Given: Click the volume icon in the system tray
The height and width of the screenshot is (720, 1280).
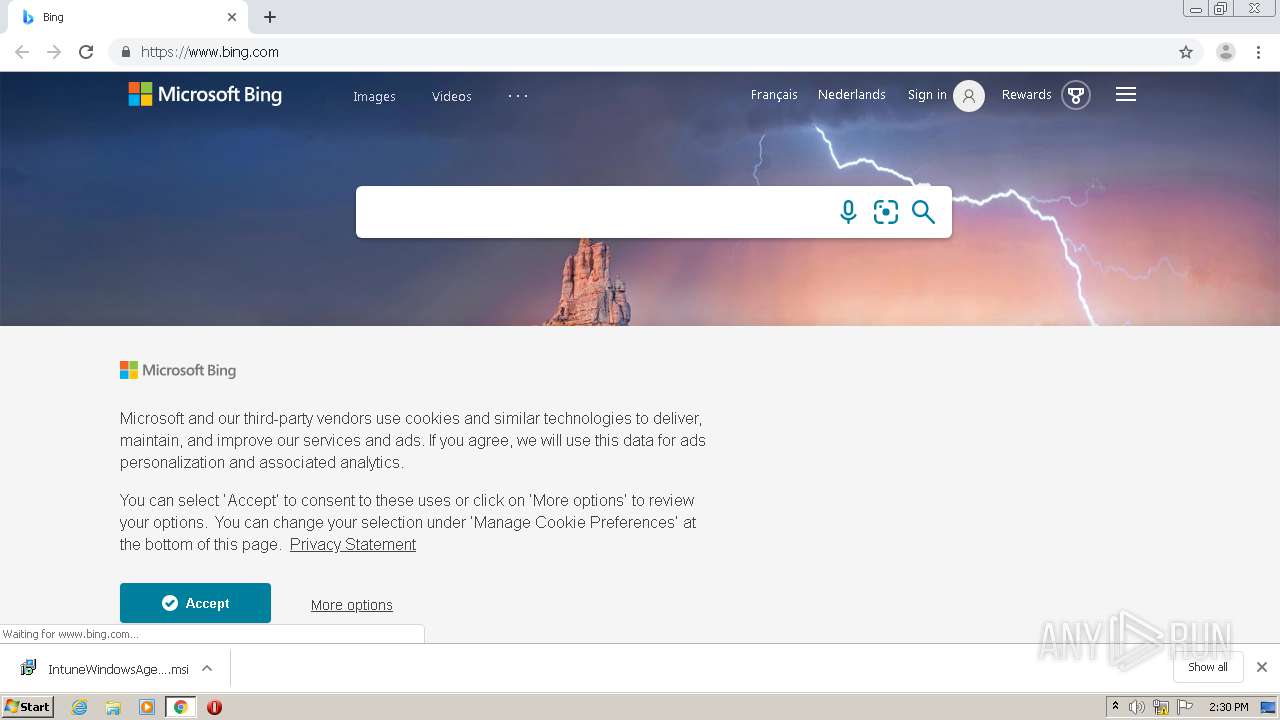Looking at the screenshot, I should coord(1137,707).
